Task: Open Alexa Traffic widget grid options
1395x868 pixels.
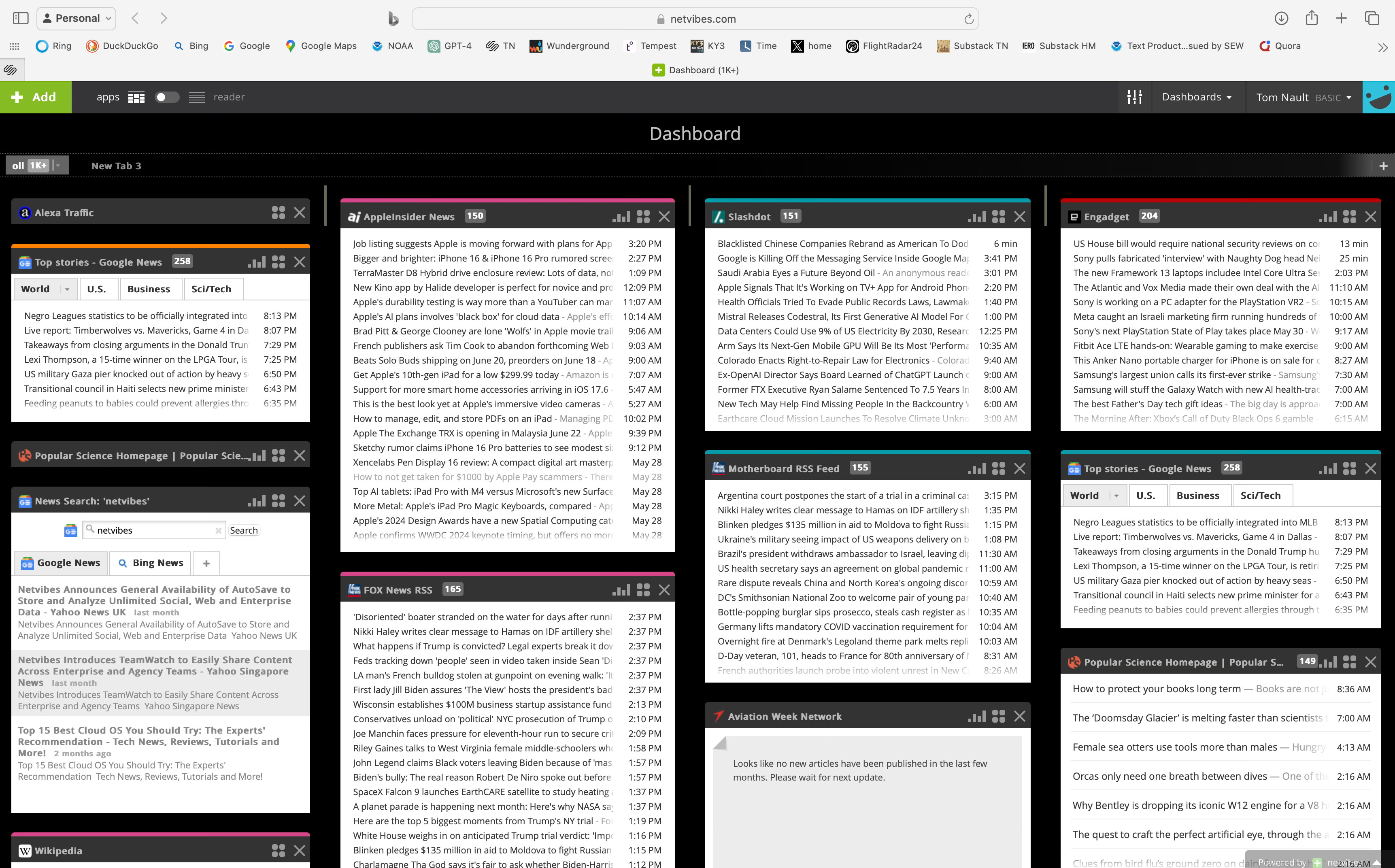Action: click(278, 213)
